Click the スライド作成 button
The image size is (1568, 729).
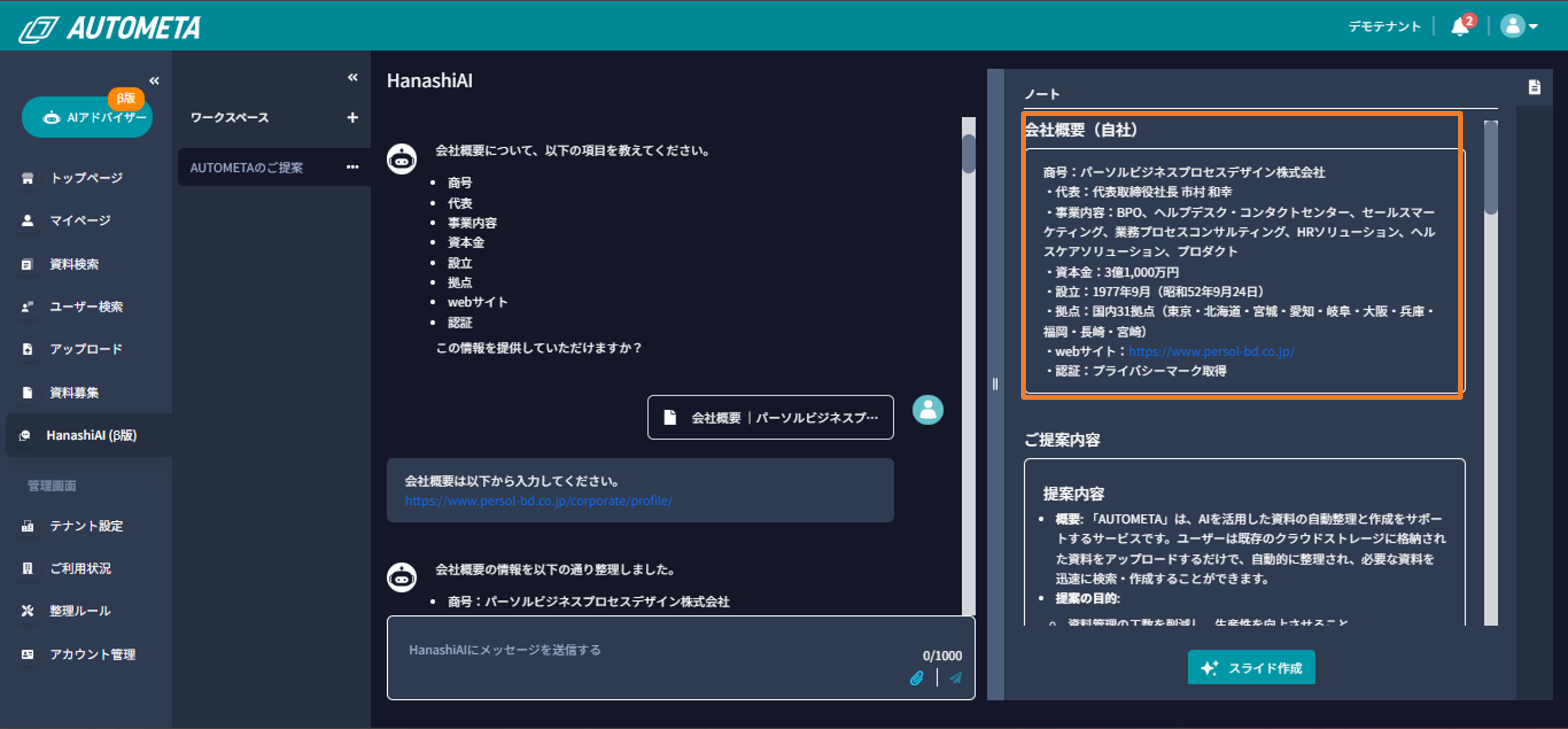1252,668
